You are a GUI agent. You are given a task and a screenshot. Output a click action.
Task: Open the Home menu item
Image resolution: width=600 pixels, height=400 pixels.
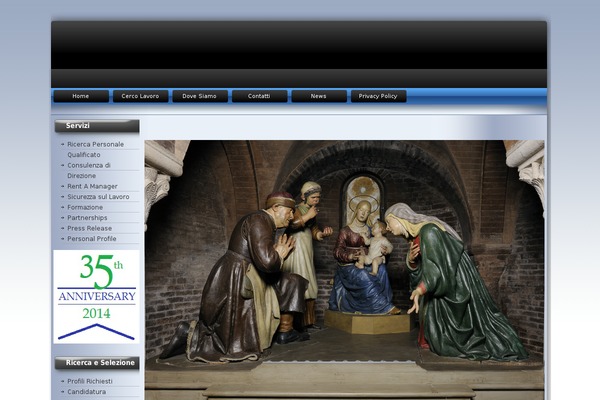point(81,96)
